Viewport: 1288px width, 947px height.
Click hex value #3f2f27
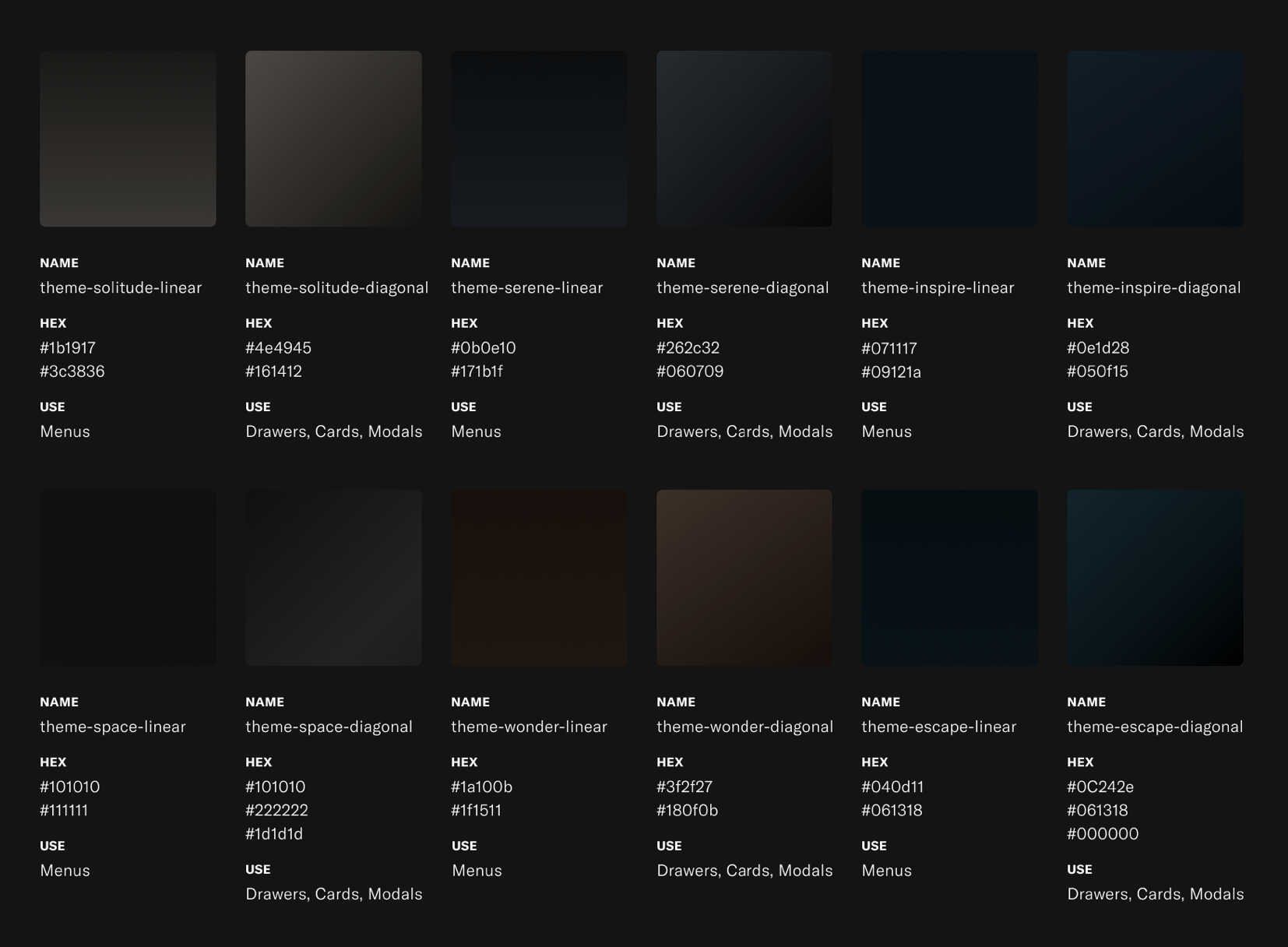(684, 787)
